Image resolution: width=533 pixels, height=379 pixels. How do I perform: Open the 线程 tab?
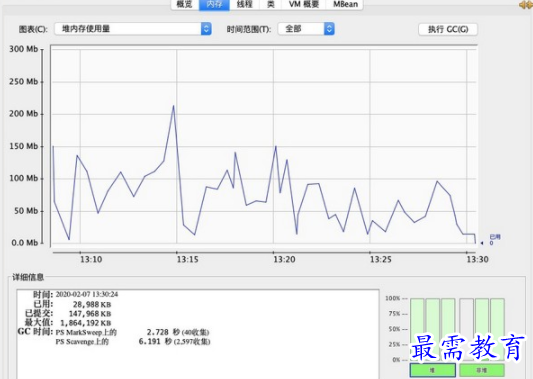[244, 4]
